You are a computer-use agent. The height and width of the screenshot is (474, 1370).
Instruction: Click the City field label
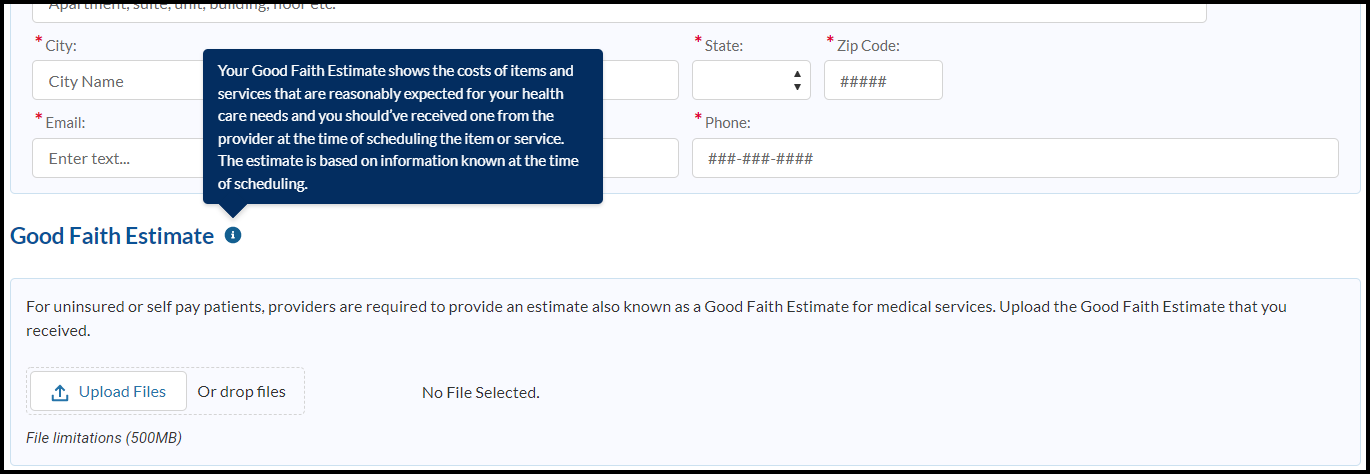(60, 46)
